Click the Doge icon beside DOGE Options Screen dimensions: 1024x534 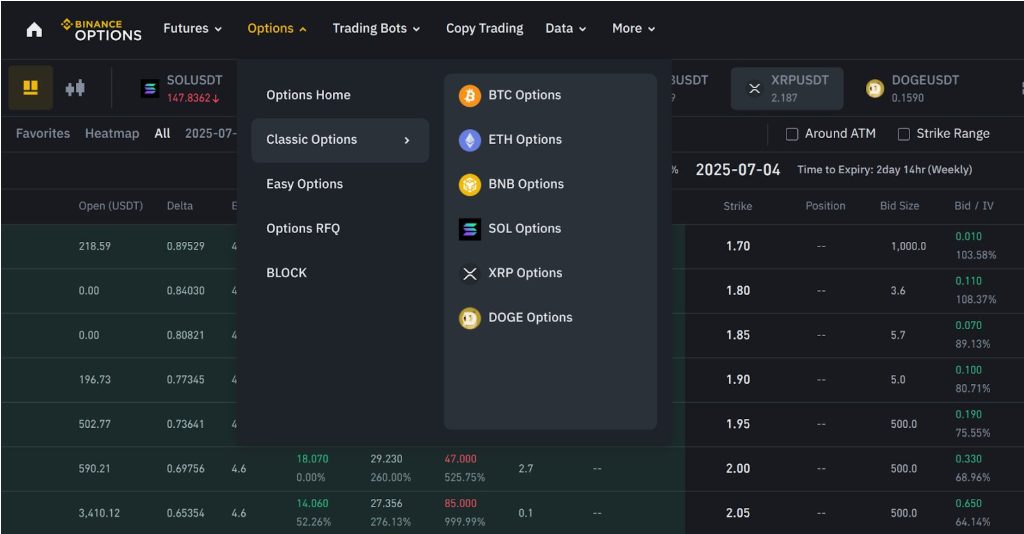[470, 318]
